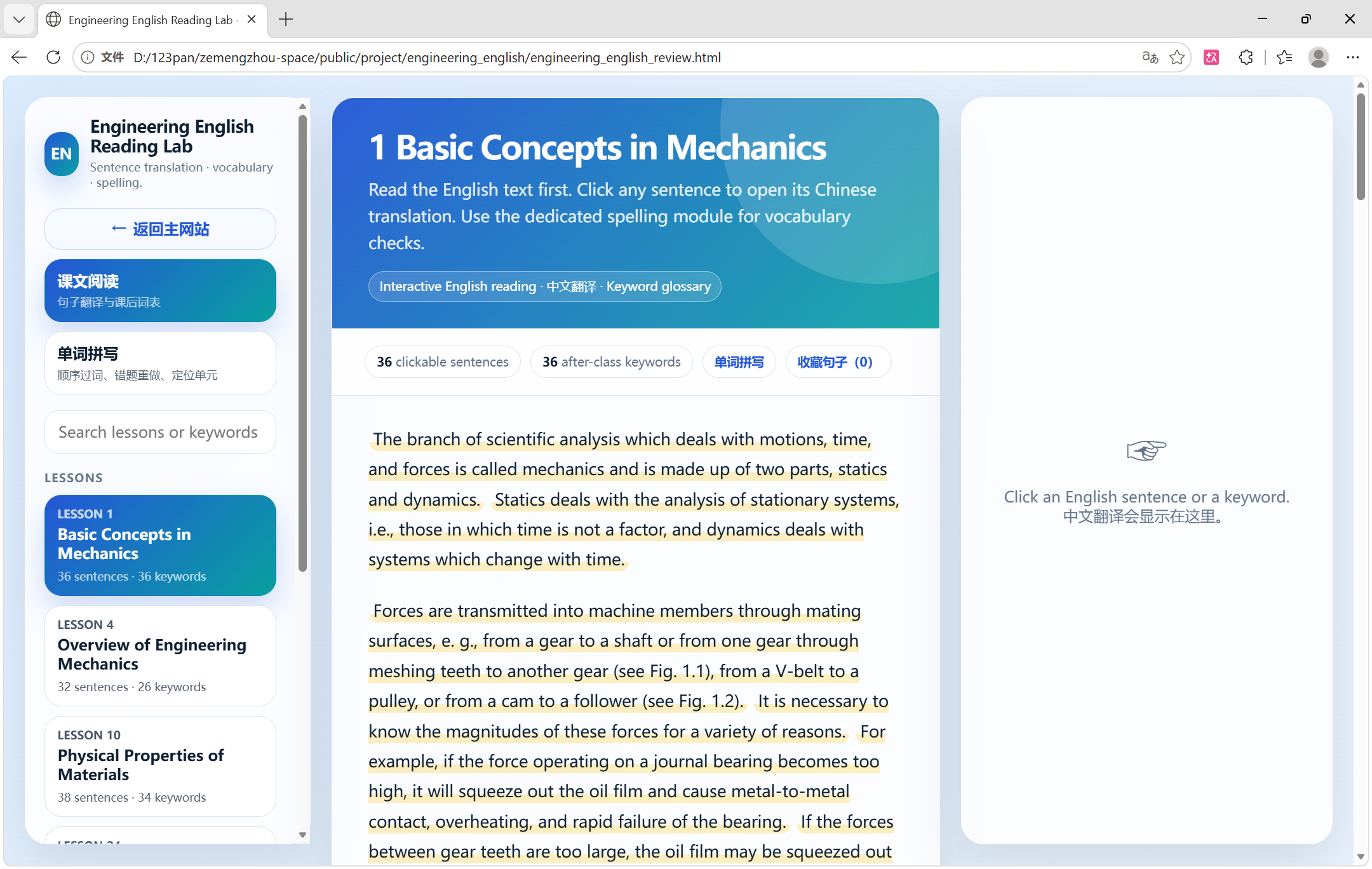Click the translate page icon
Image resolution: width=1372 pixels, height=869 pixels.
(x=1150, y=57)
